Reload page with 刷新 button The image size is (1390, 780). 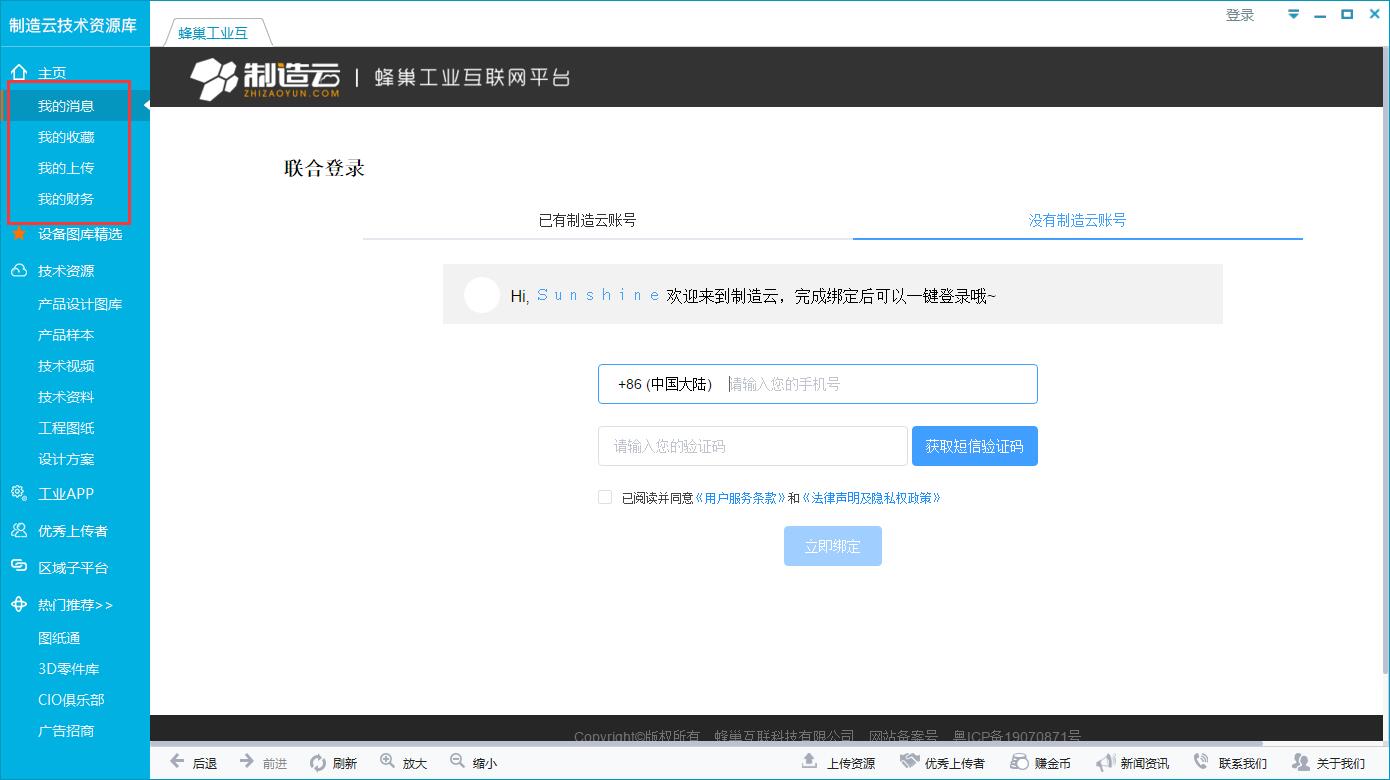[x=333, y=763]
